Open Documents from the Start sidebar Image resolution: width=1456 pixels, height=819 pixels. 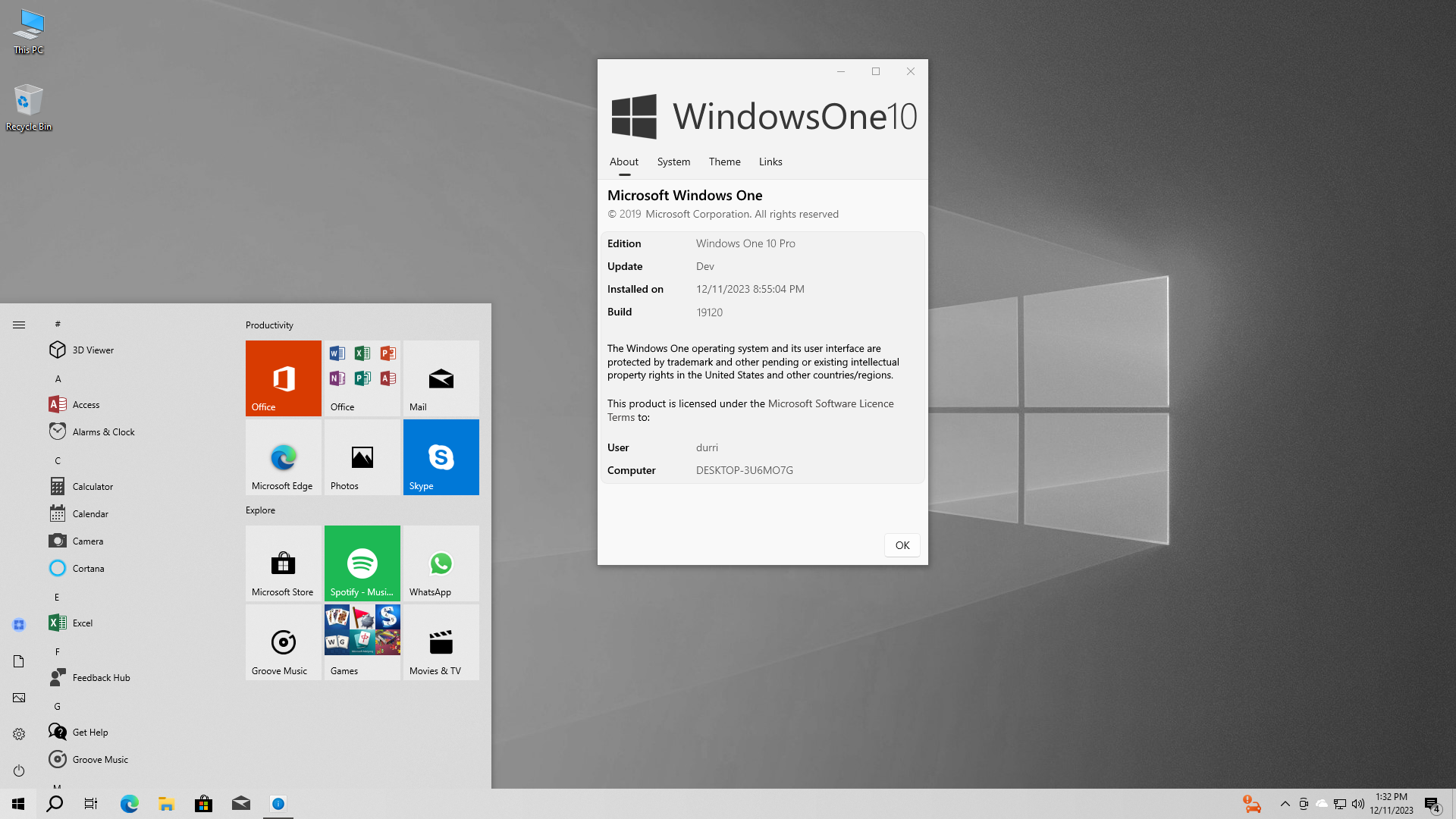point(19,661)
